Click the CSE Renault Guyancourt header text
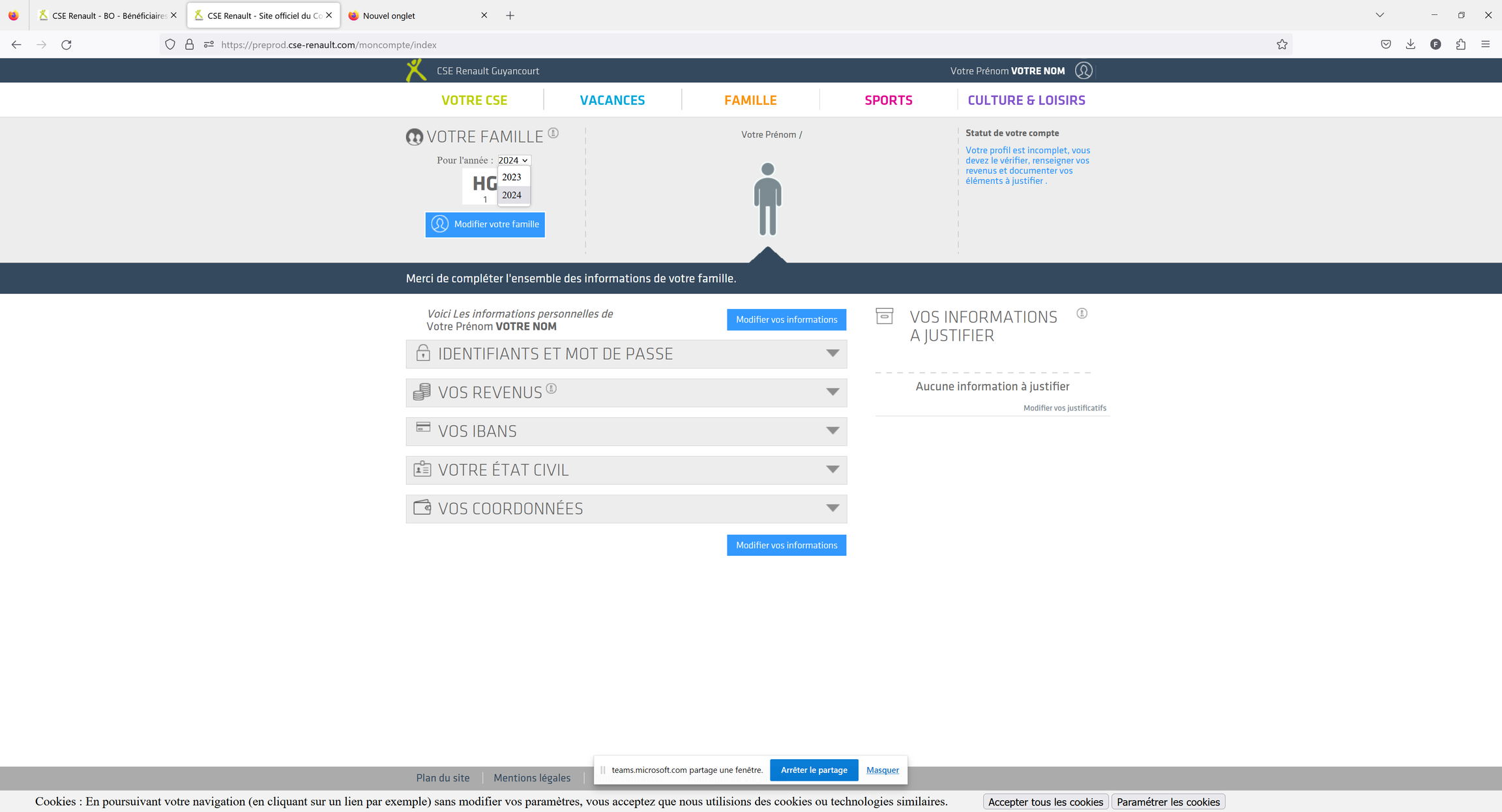This screenshot has height=812, width=1502. click(x=488, y=71)
